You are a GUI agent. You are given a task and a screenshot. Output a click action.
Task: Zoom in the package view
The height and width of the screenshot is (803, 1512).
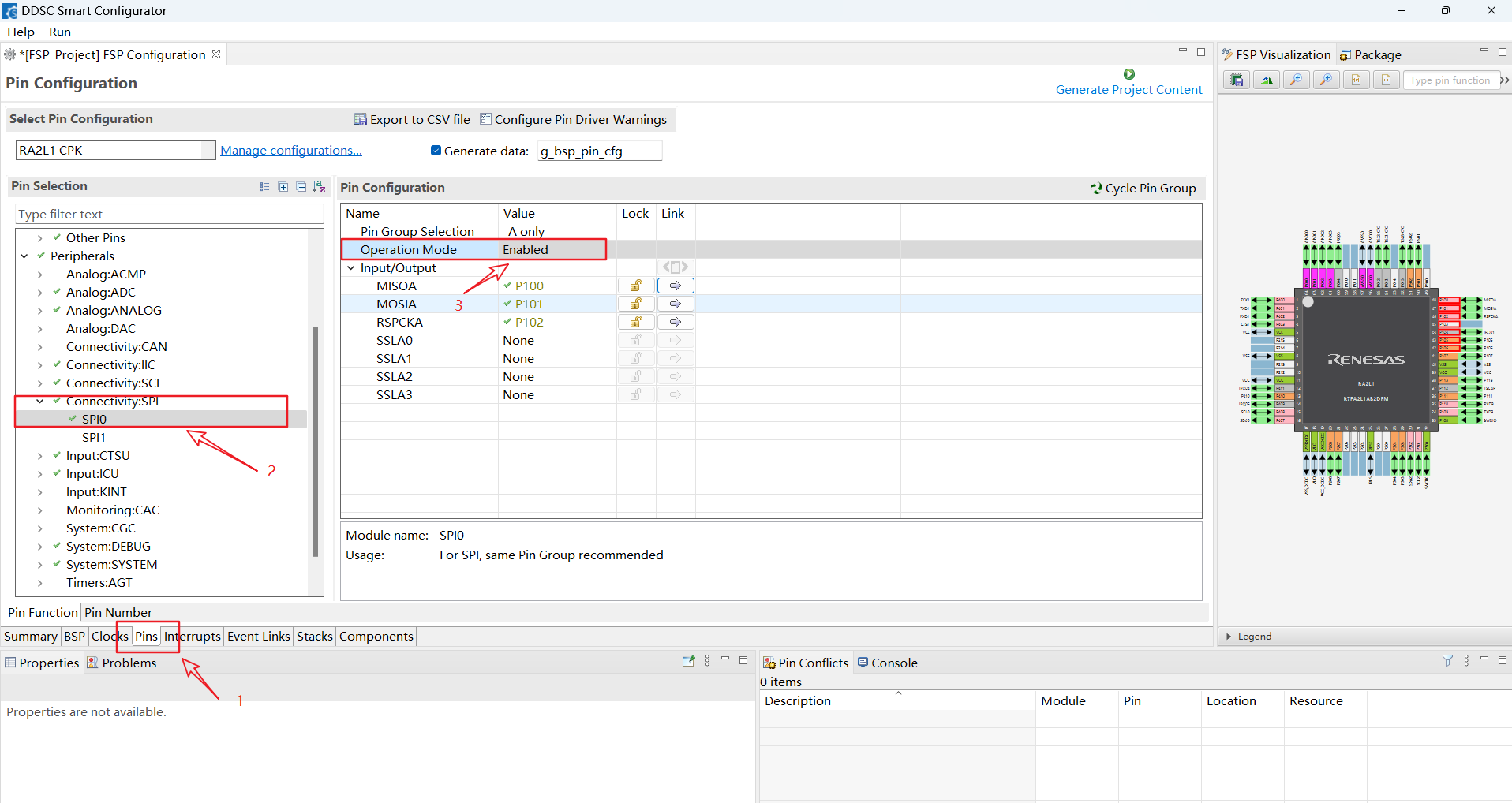click(1326, 80)
